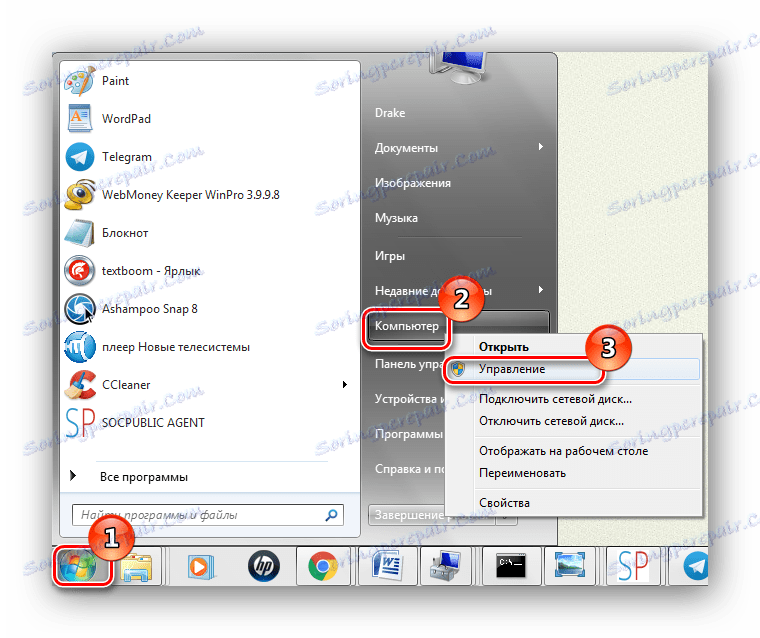Open WebMoney Keeper WinPro icon
The image size is (760, 638).
[x=79, y=195]
